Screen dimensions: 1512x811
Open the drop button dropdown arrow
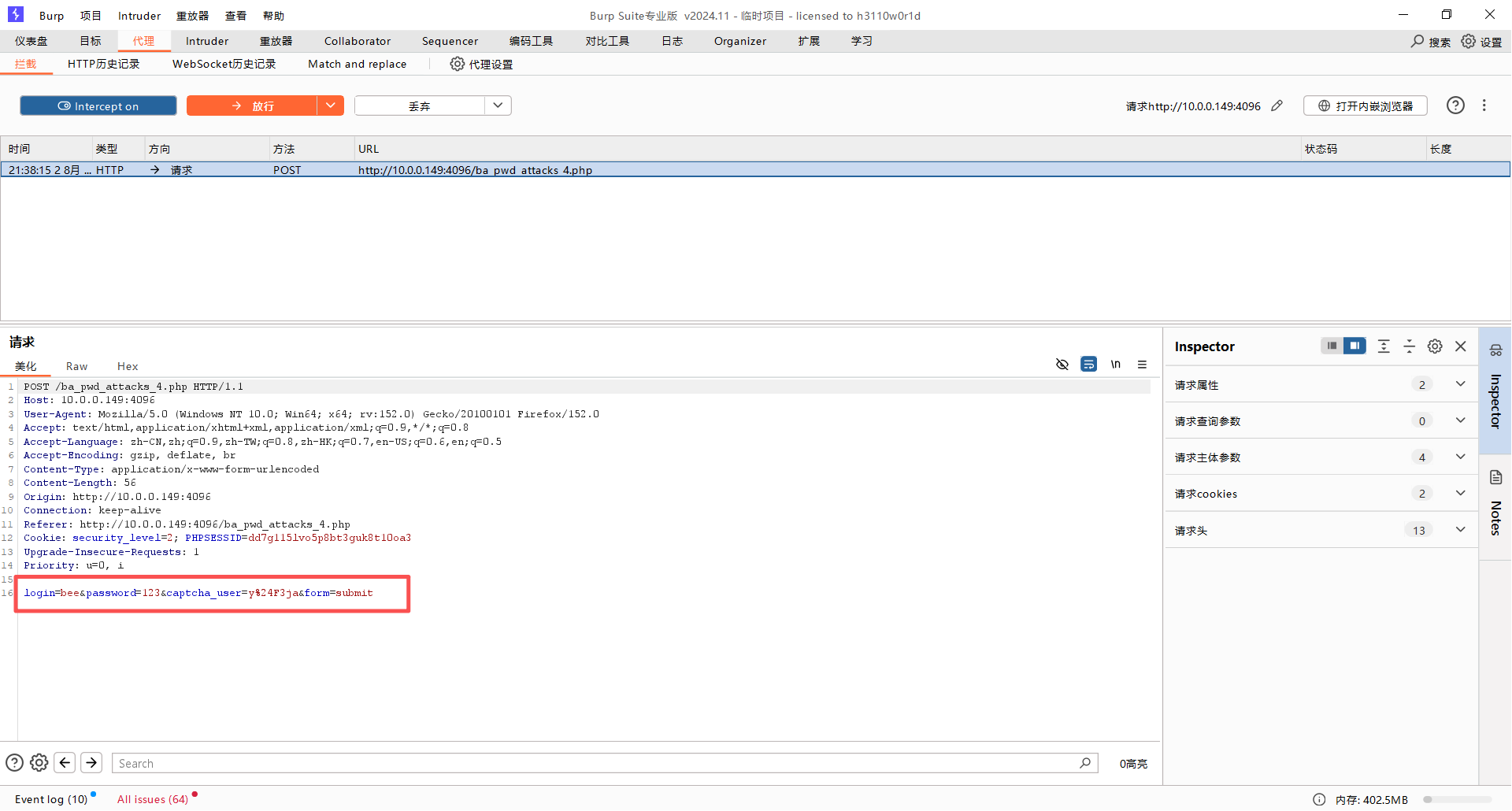[x=498, y=106]
